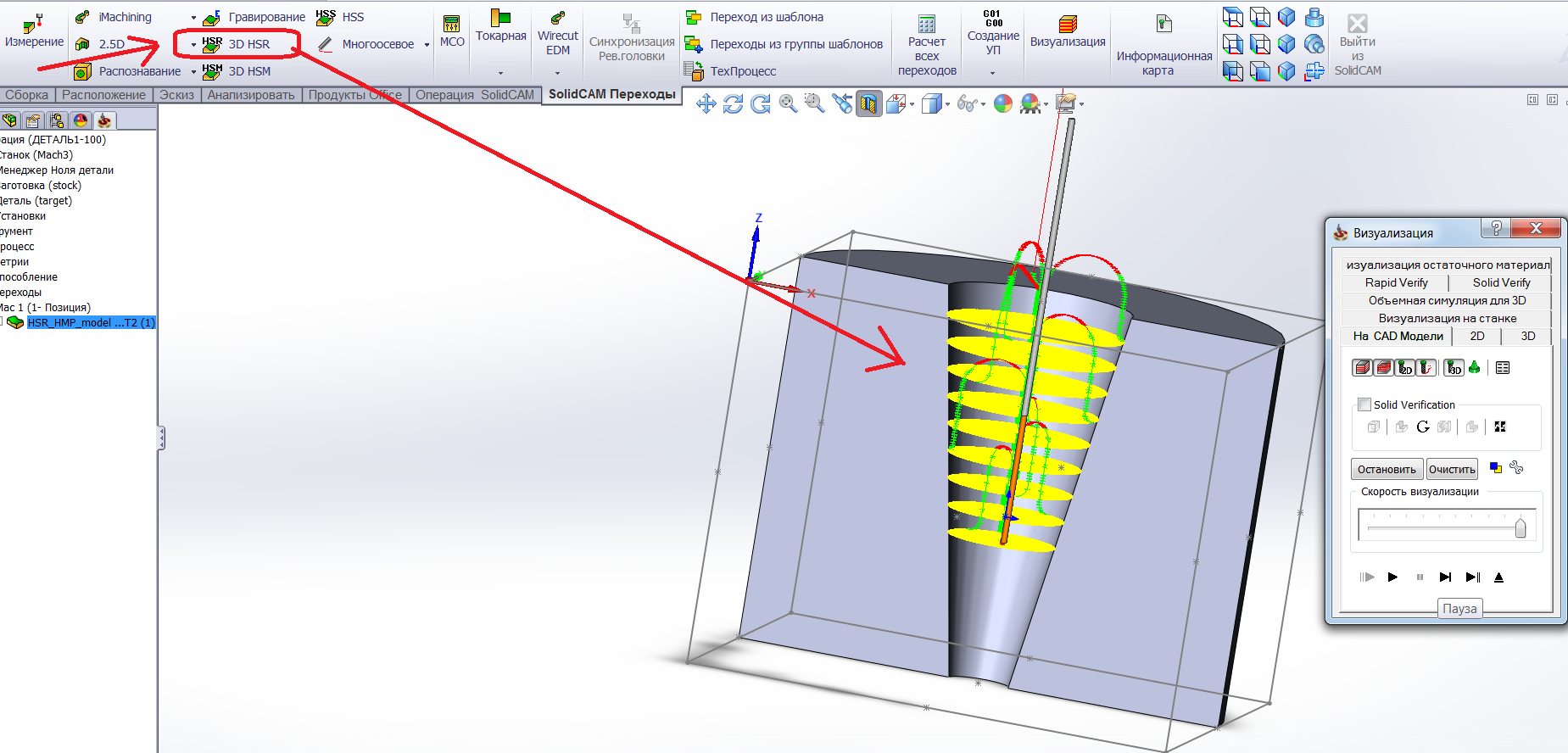Select the Токарная turning operation
The height and width of the screenshot is (753, 1568).
click(x=501, y=27)
